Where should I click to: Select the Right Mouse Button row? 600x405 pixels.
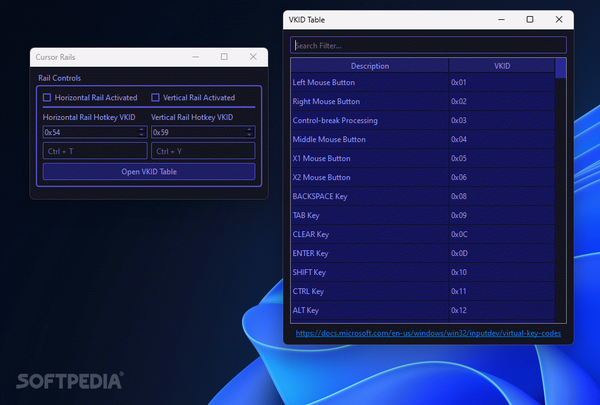[423, 101]
